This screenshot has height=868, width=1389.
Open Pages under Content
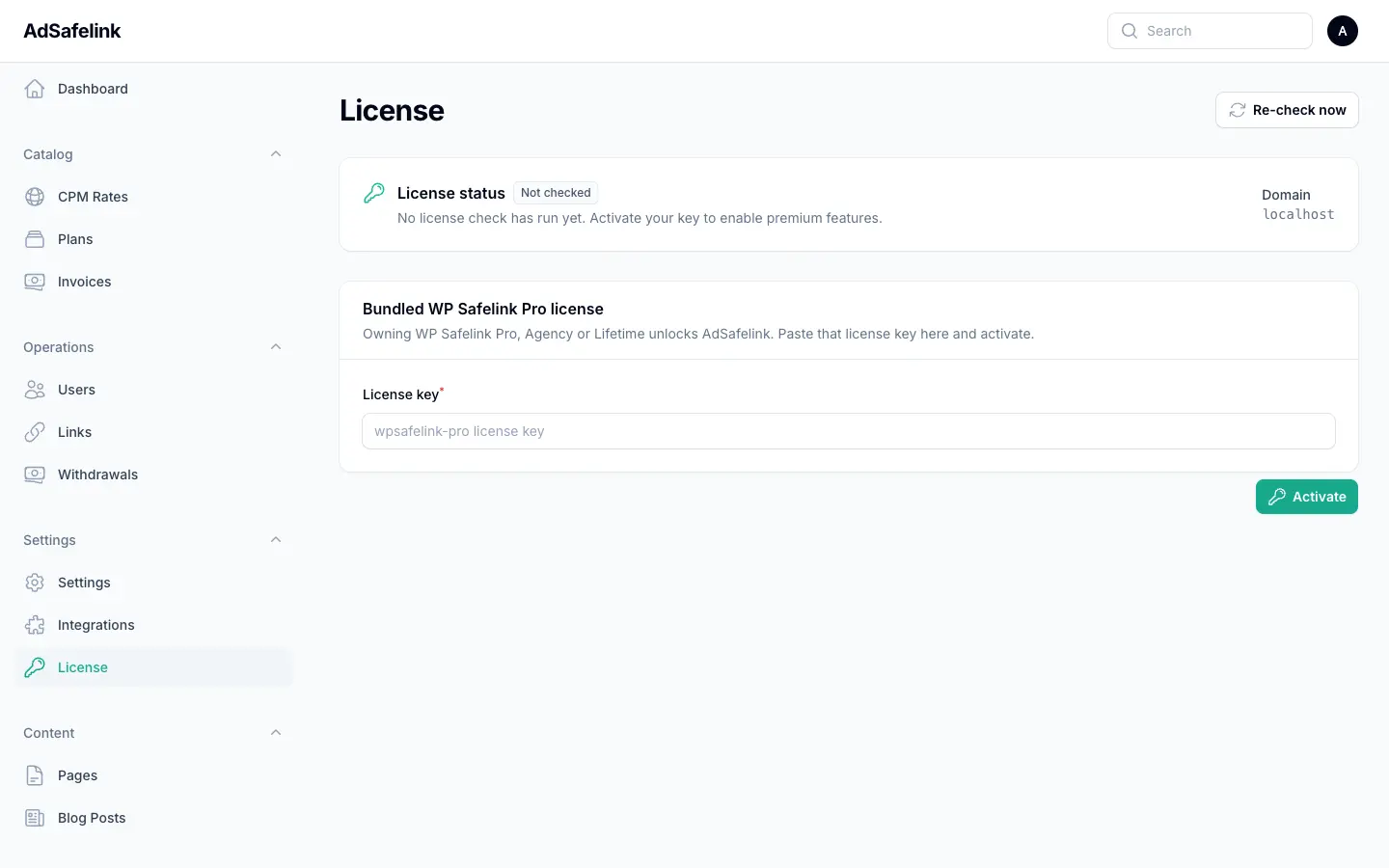pos(154,775)
